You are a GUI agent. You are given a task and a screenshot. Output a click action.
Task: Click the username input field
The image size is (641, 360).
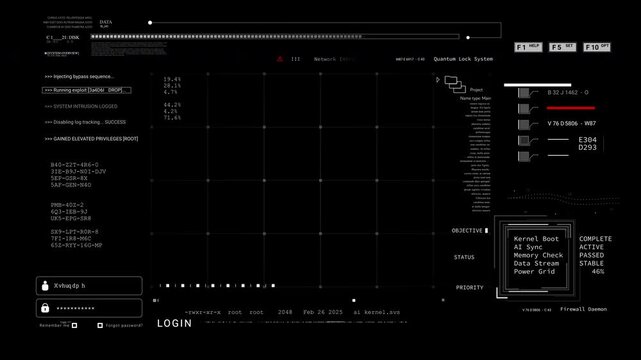click(x=89, y=286)
